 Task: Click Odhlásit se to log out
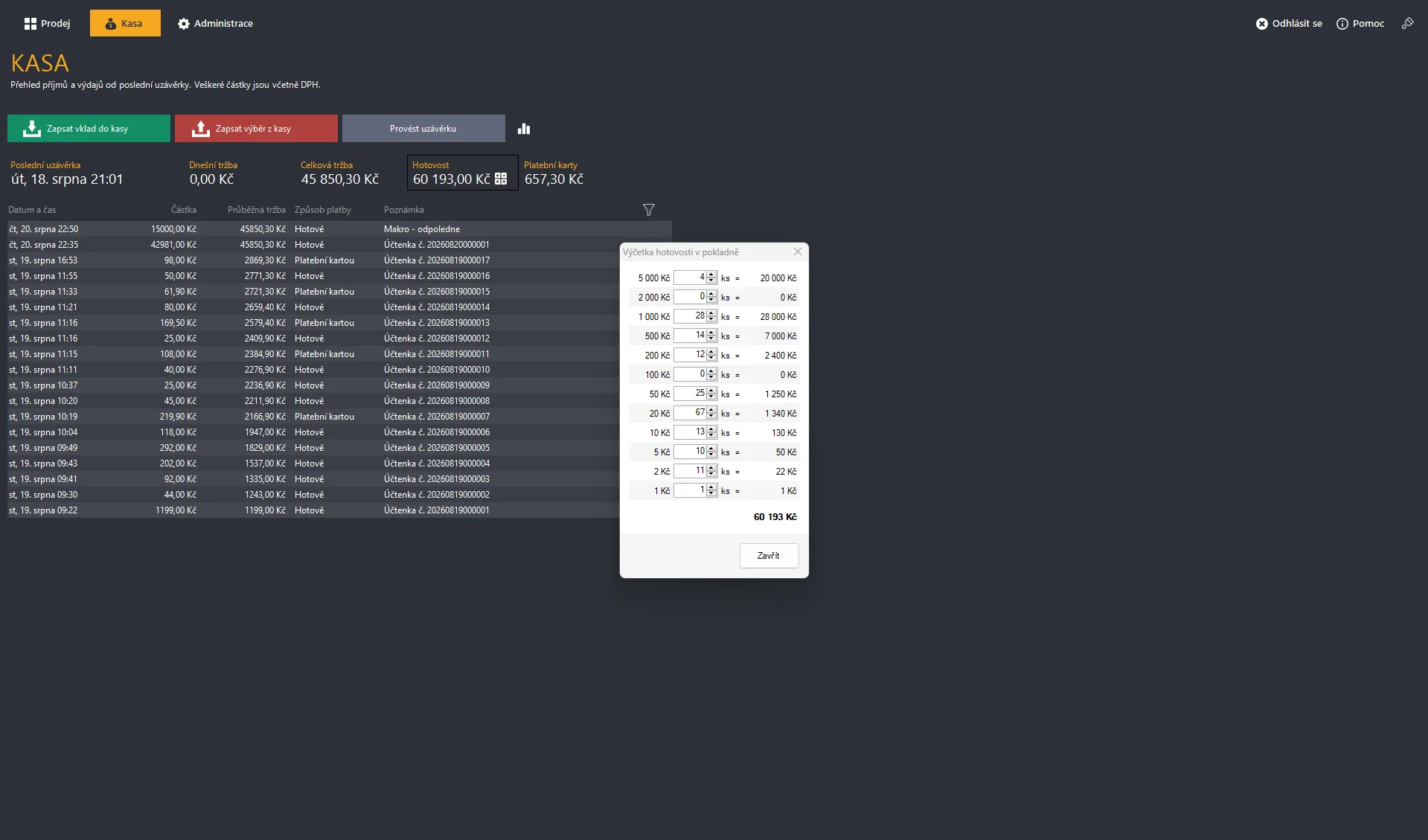(1289, 24)
